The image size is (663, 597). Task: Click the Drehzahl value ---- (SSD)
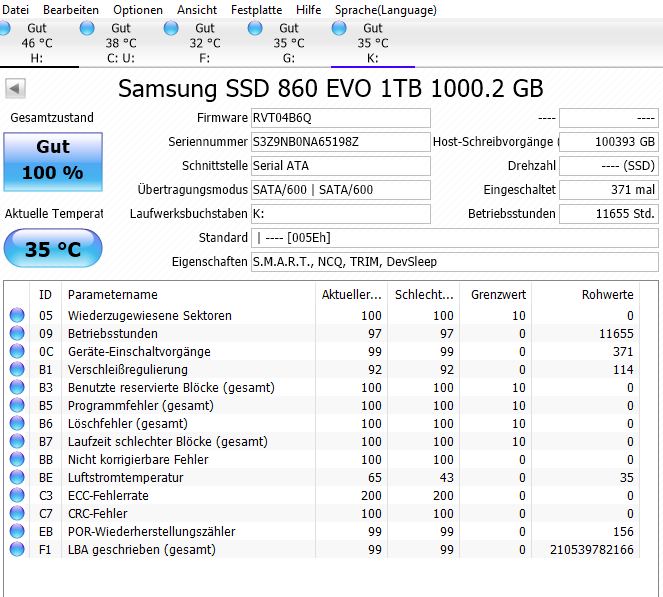point(609,166)
